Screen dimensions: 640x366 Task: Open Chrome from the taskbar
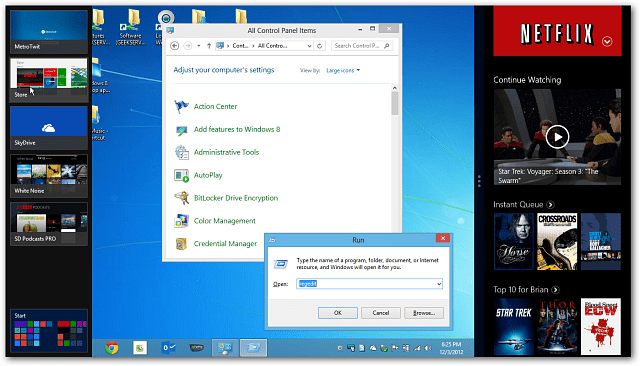111,348
